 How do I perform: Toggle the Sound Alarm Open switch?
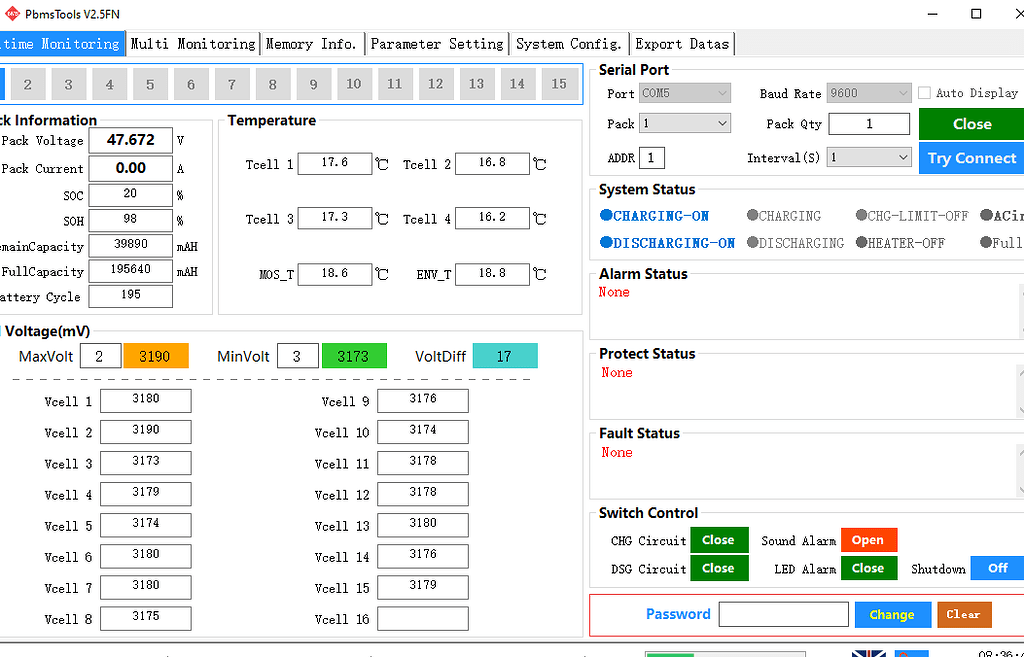pyautogui.click(x=868, y=540)
